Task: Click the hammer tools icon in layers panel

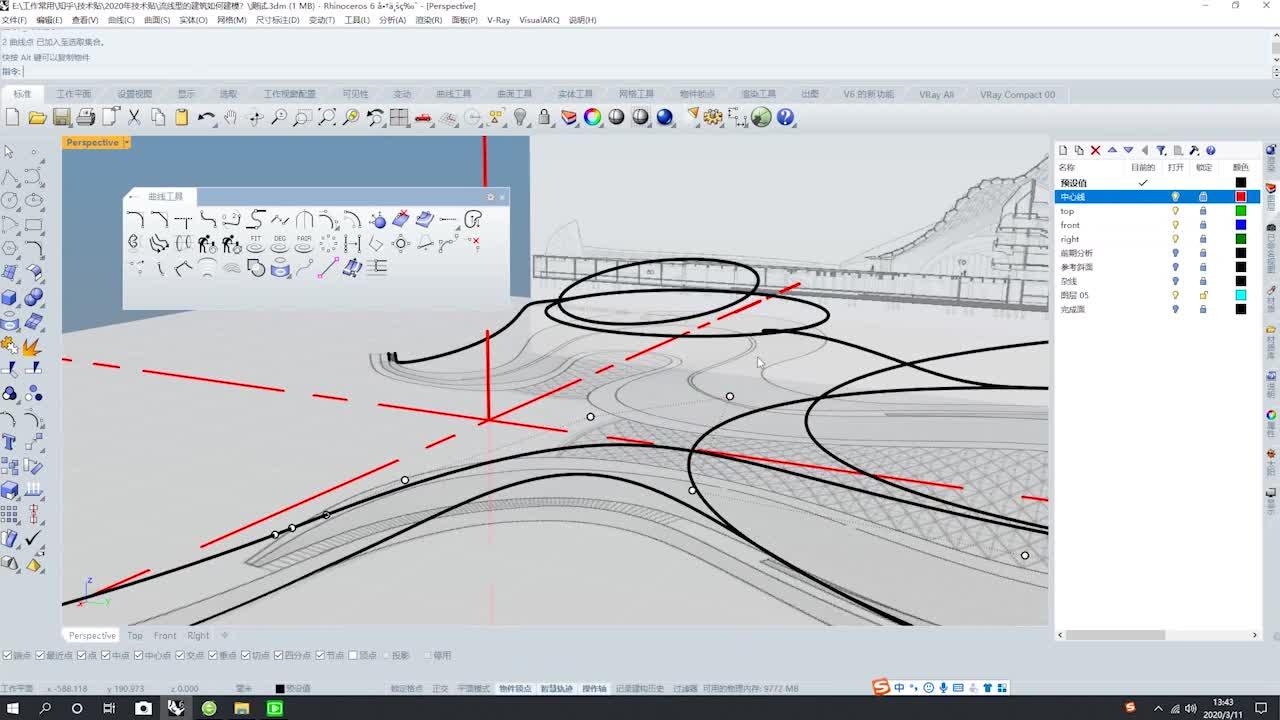Action: pyautogui.click(x=1194, y=150)
